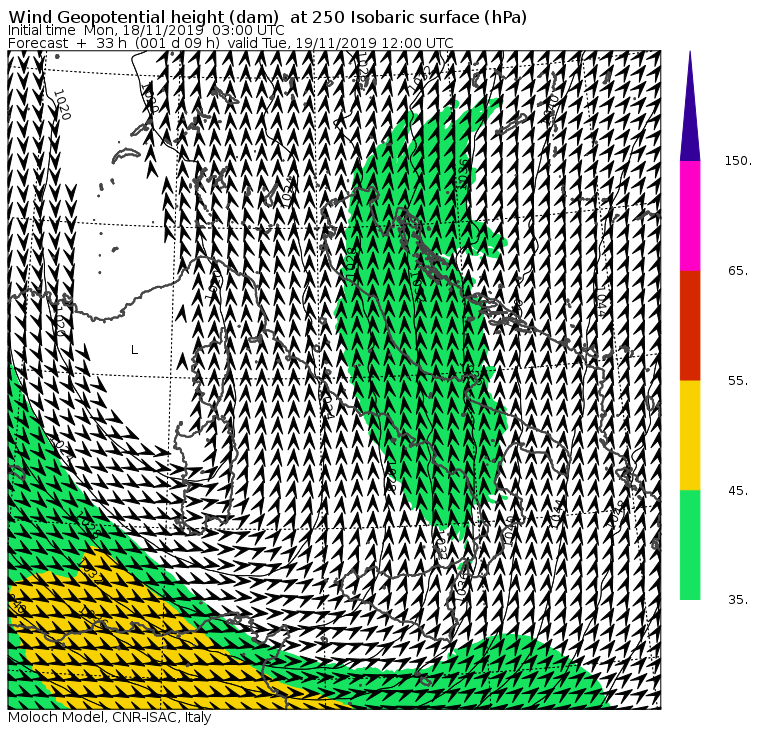
Task: Click the green 35–45 legend color band
Action: [x=690, y=545]
